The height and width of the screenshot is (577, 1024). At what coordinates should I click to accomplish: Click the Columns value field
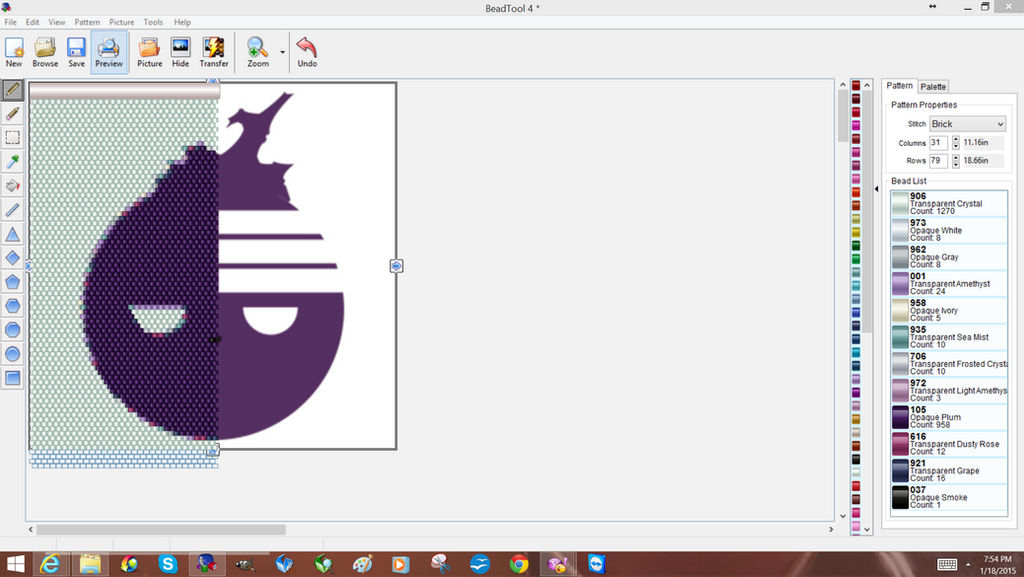click(938, 142)
